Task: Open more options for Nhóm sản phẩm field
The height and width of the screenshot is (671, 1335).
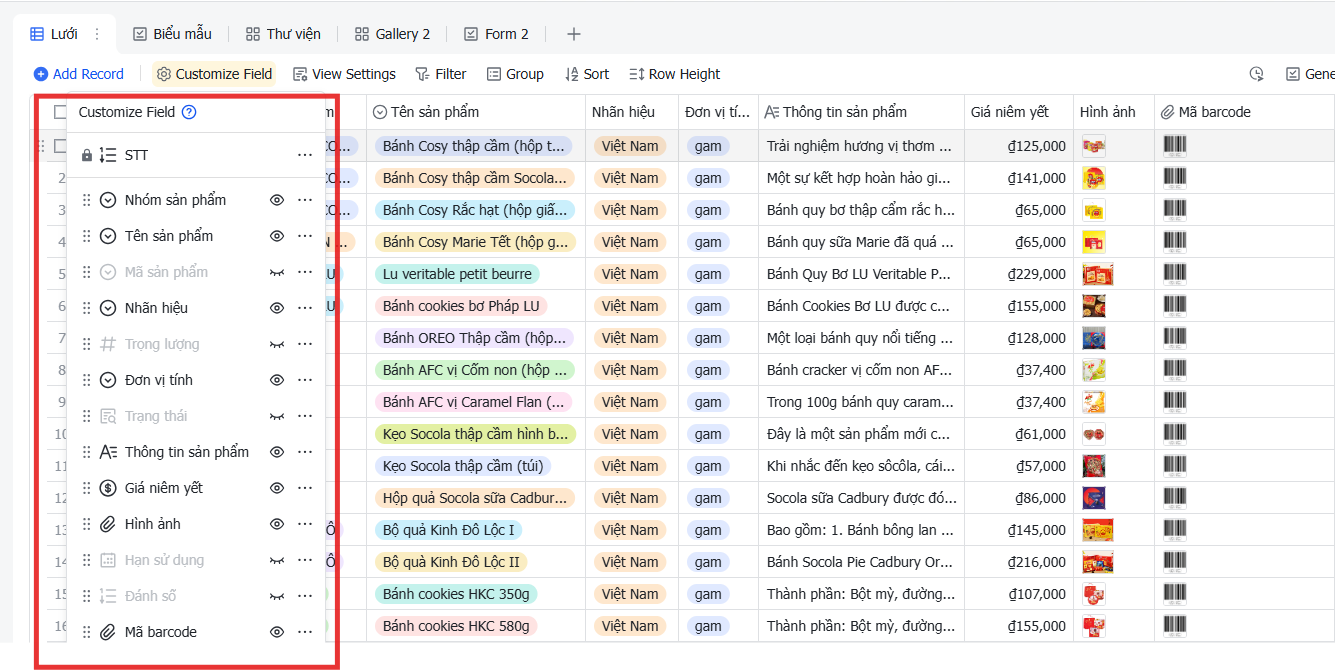Action: click(305, 200)
